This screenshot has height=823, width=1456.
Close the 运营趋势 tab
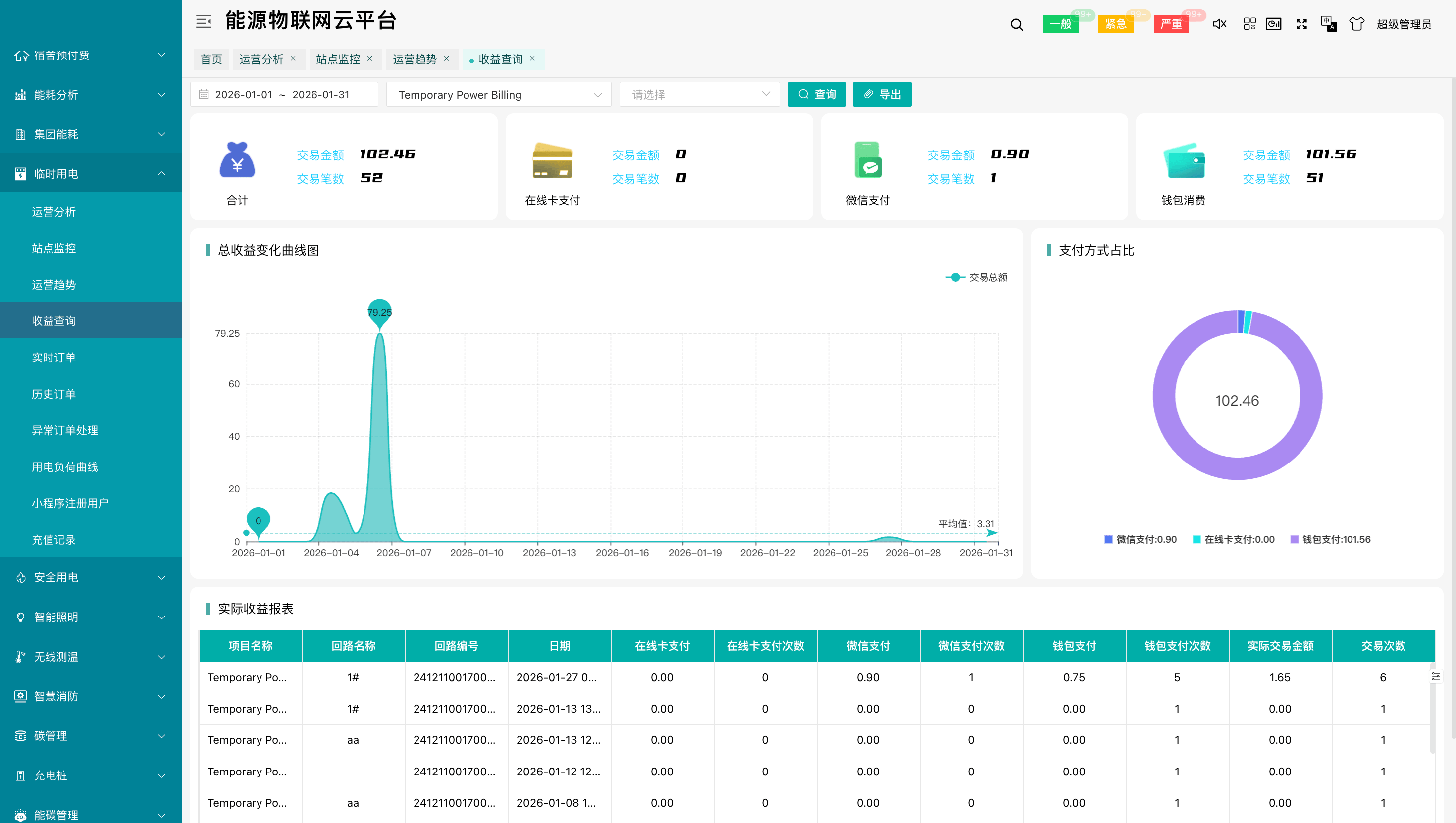pyautogui.click(x=447, y=58)
